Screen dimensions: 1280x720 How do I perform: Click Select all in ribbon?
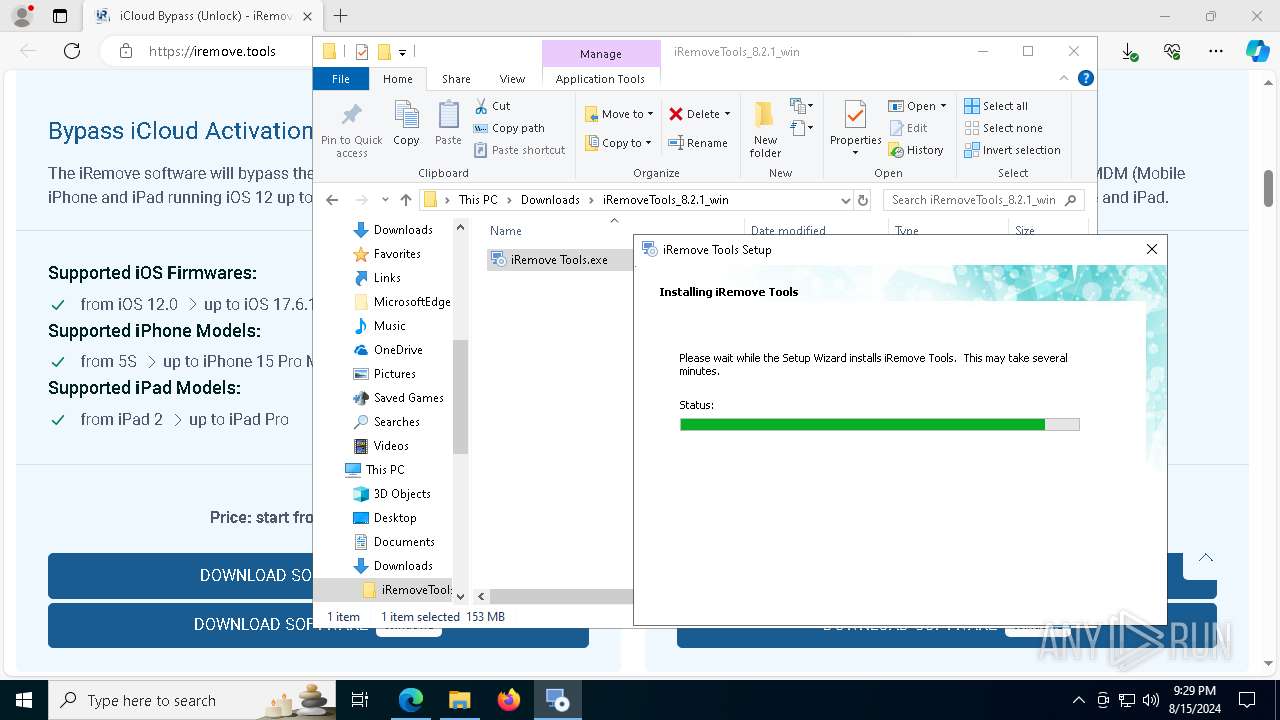tap(996, 106)
